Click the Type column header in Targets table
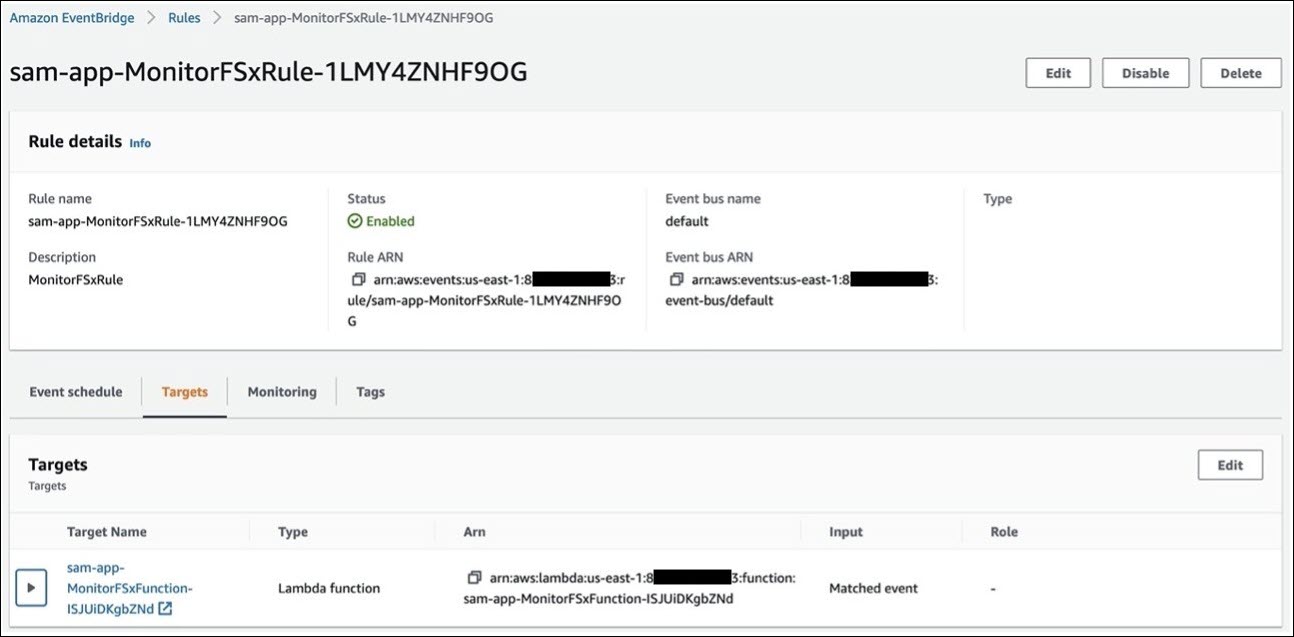The height and width of the screenshot is (637, 1294). tap(292, 532)
